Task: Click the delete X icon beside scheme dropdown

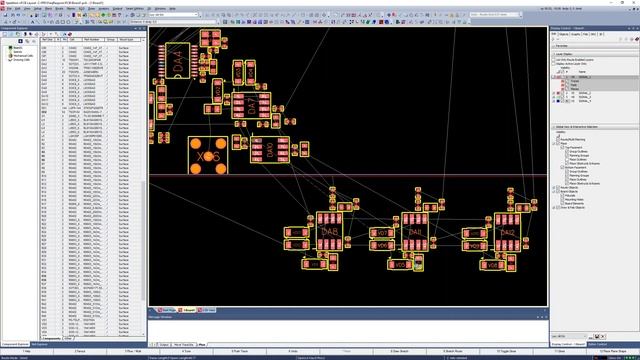Action: click(x=602, y=337)
